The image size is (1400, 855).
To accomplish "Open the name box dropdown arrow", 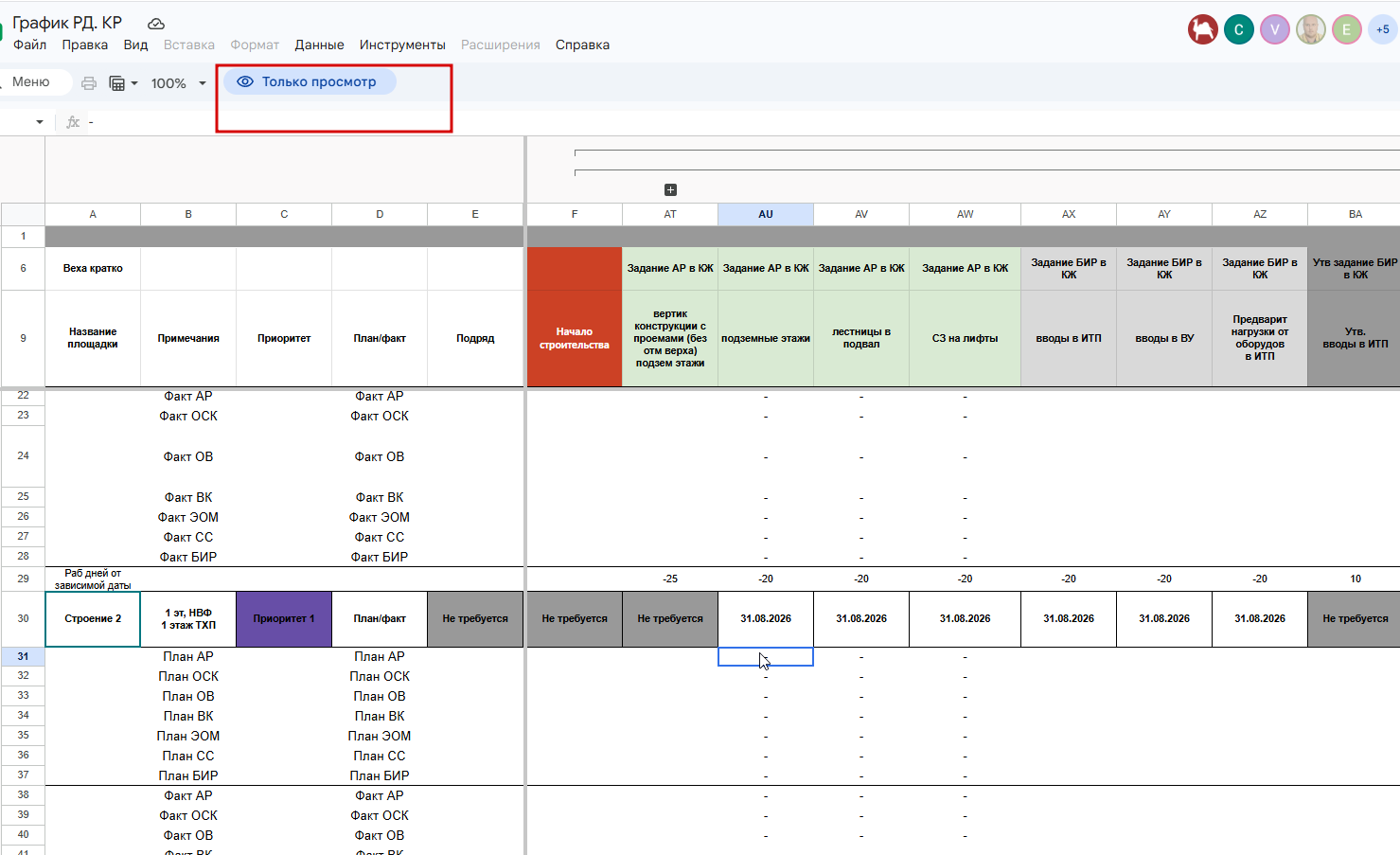I will (x=39, y=122).
